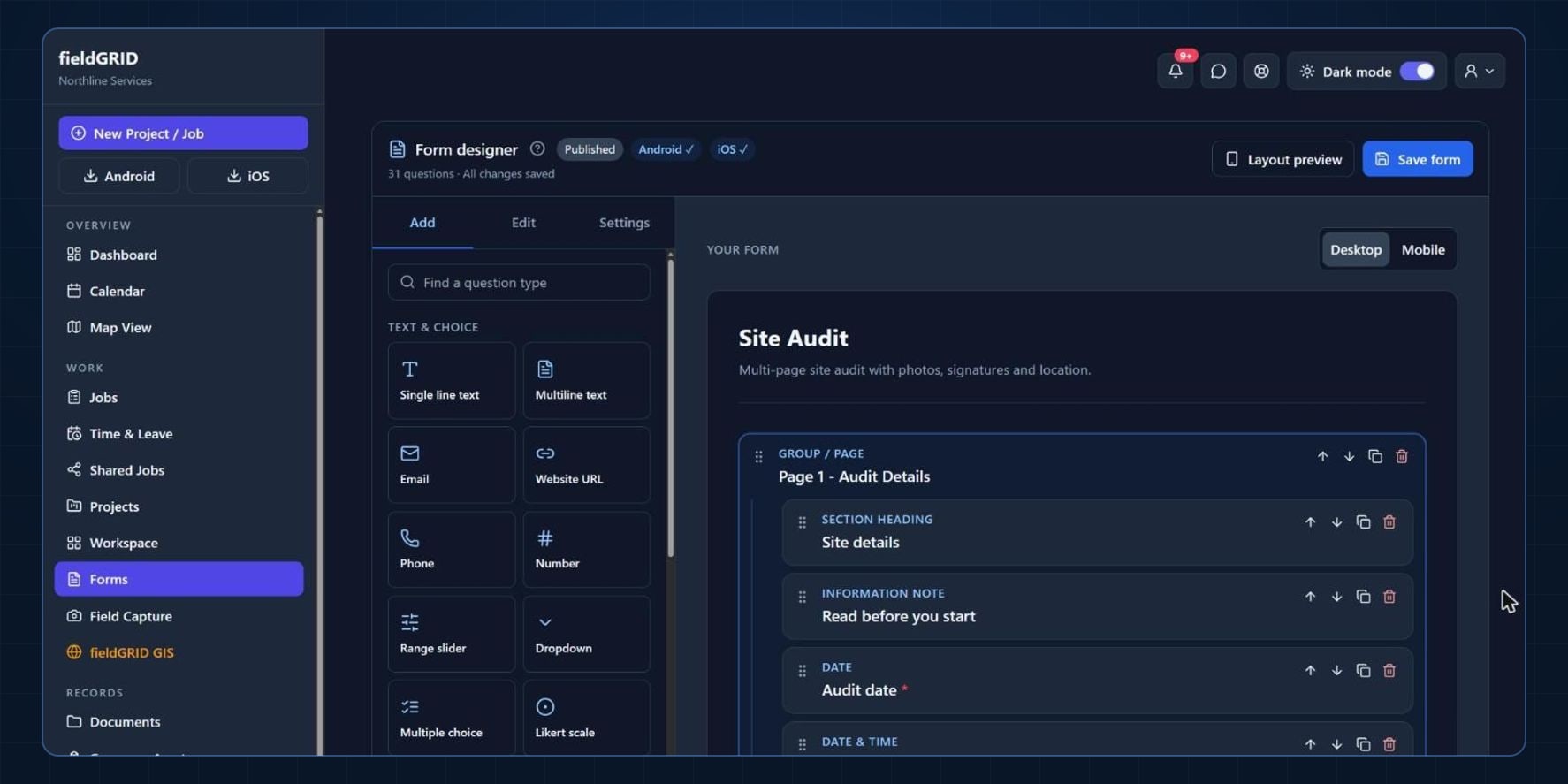The height and width of the screenshot is (784, 1568).
Task: Click the Save form button
Action: (x=1417, y=159)
